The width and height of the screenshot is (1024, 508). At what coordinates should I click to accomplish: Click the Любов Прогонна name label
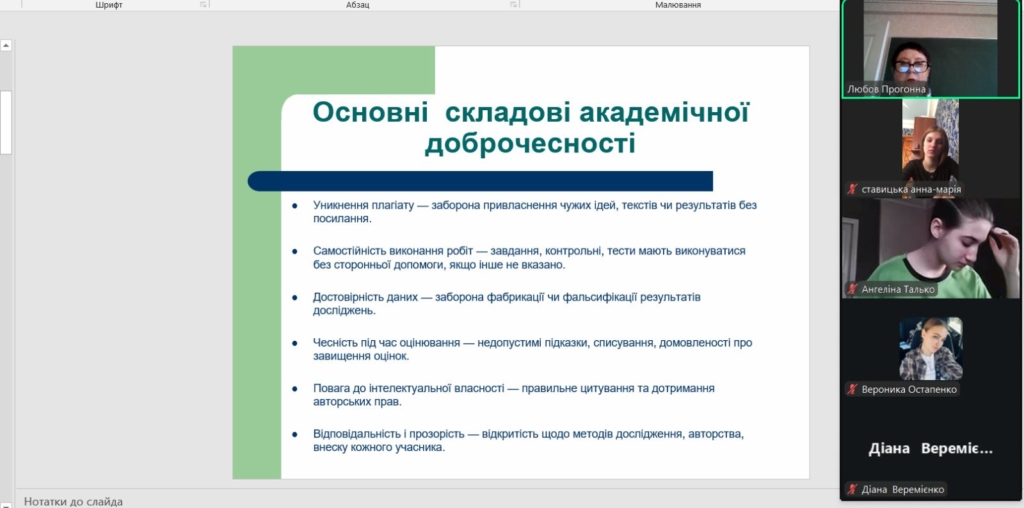887,89
